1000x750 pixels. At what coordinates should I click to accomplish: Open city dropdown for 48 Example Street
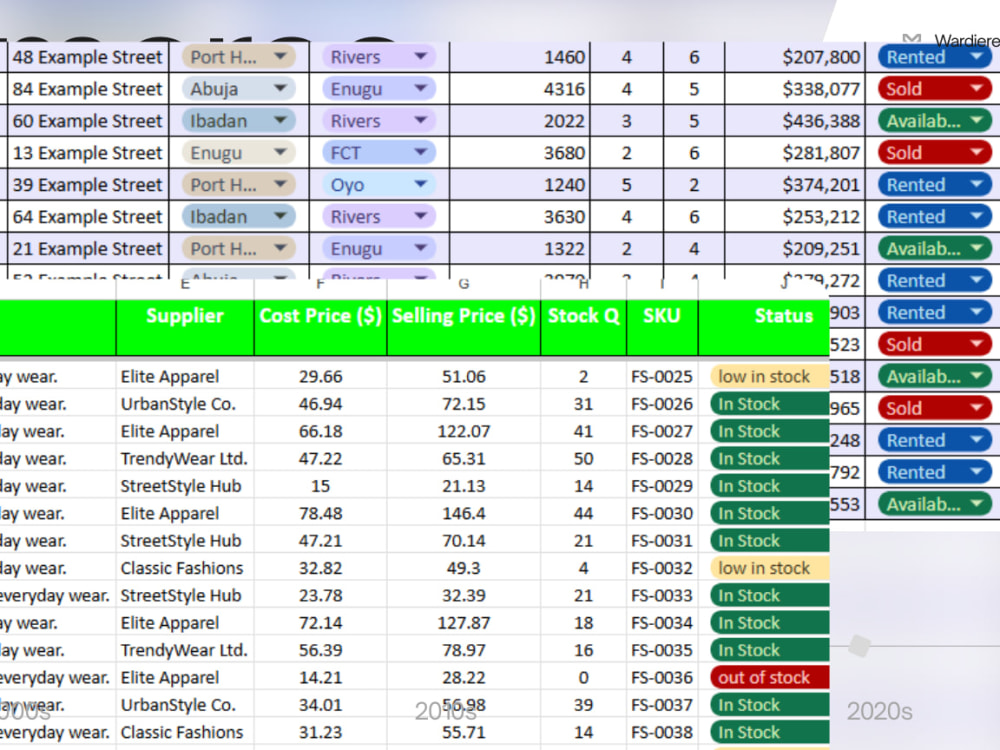(x=239, y=57)
